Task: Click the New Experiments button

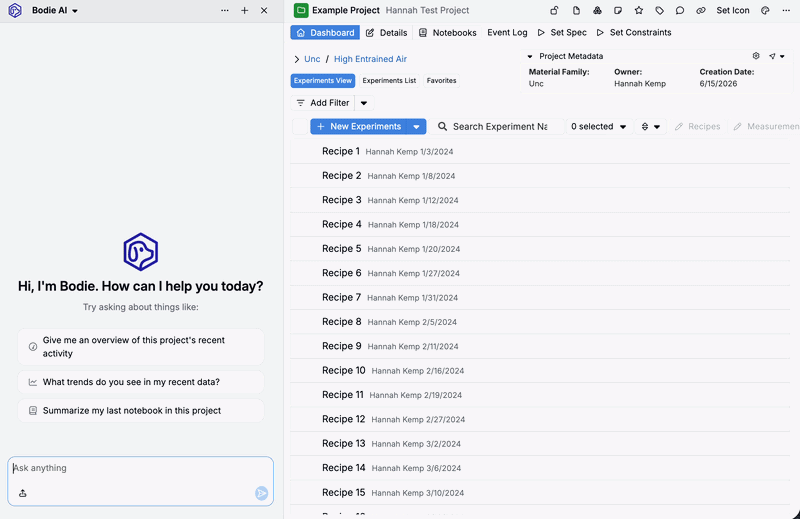Action: click(359, 127)
